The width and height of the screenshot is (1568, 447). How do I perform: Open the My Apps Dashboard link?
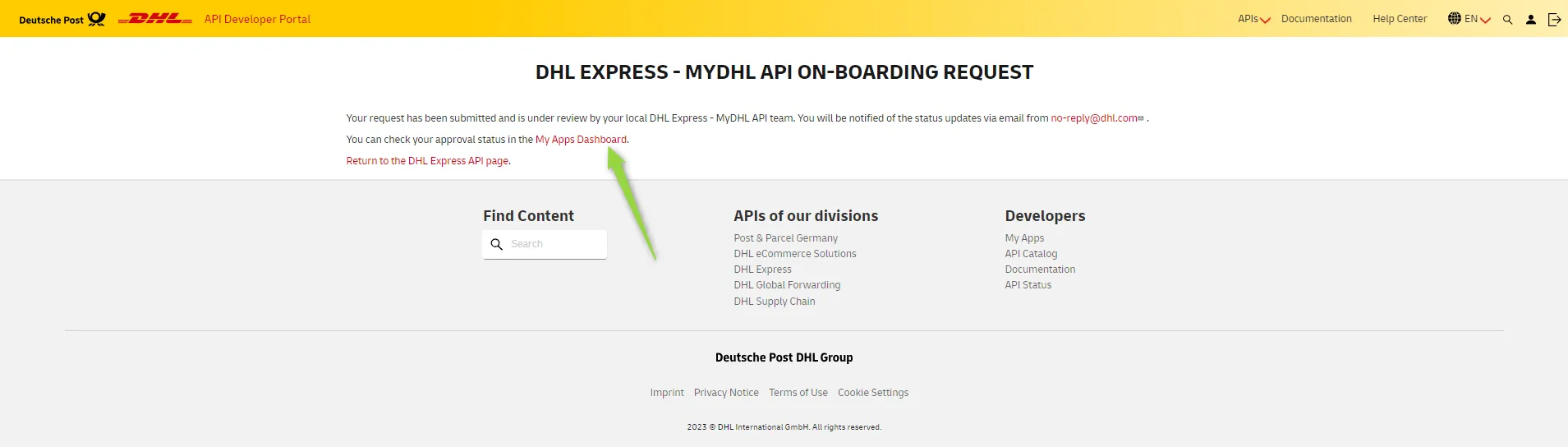click(581, 140)
